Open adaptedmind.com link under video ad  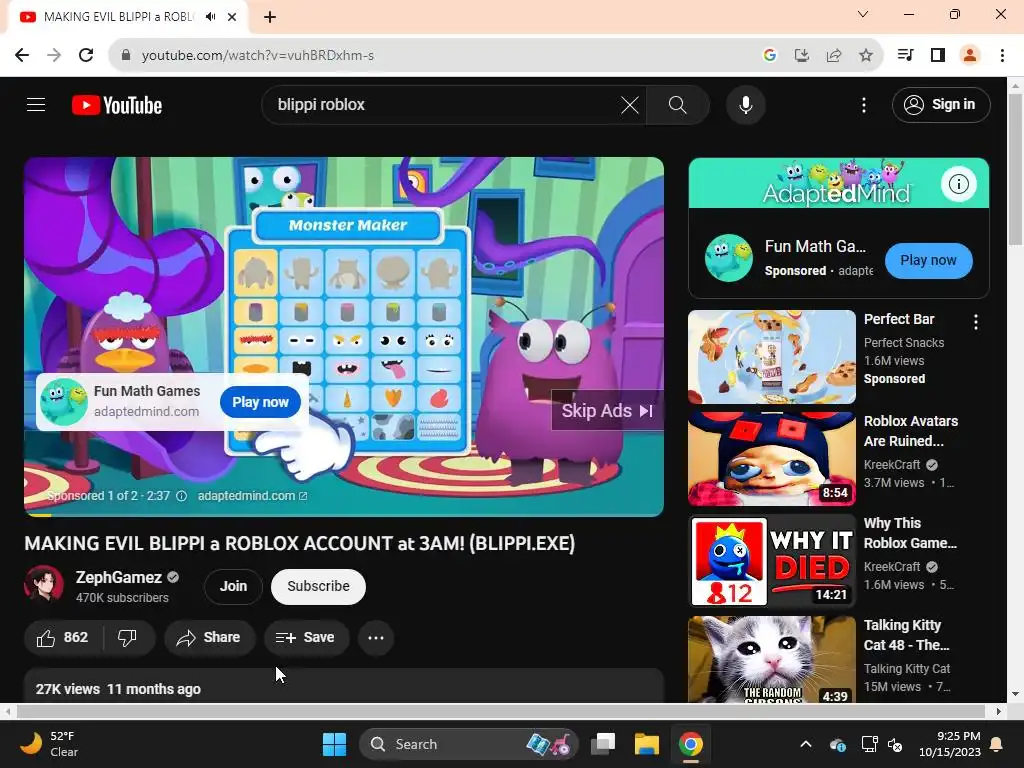point(252,496)
